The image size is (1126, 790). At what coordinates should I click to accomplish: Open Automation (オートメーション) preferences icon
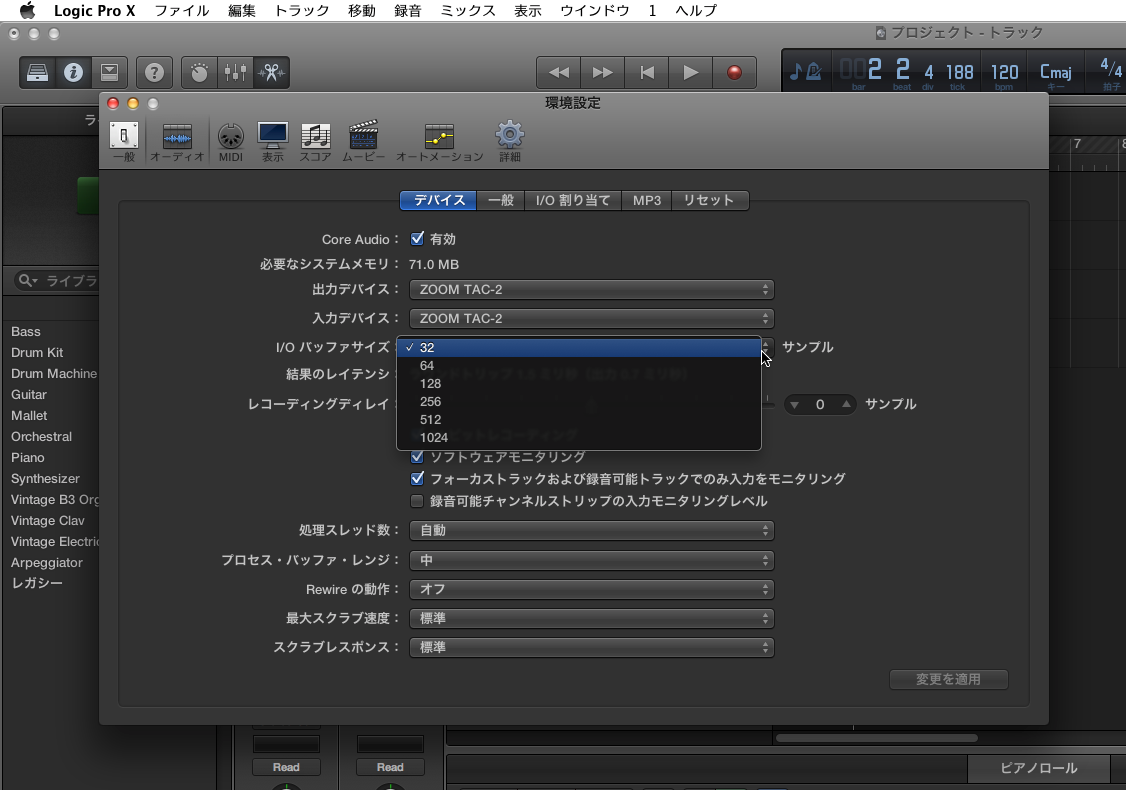pos(439,141)
